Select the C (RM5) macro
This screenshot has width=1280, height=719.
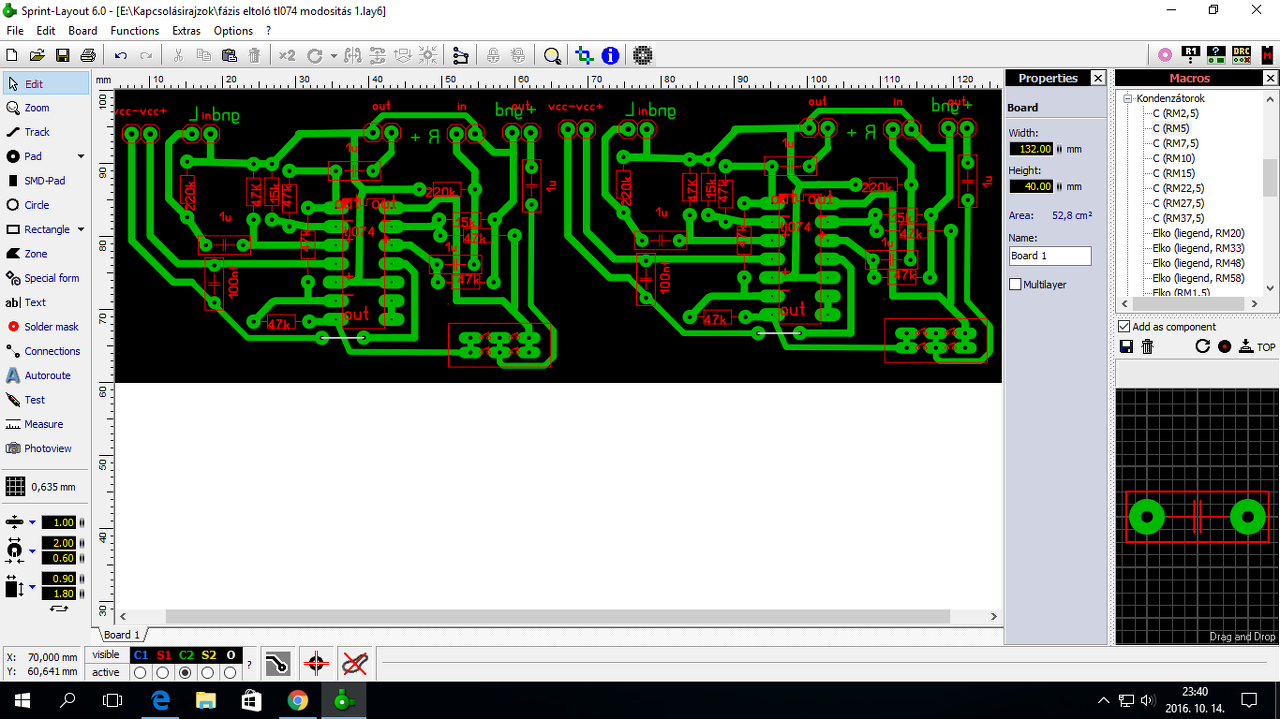1171,128
